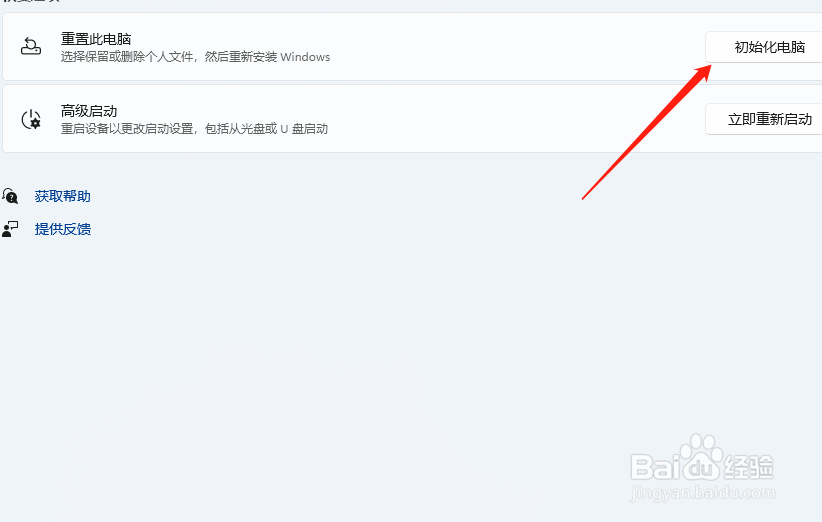This screenshot has width=822, height=522.
Task: Open the 获取帮助 link
Action: pos(62,196)
